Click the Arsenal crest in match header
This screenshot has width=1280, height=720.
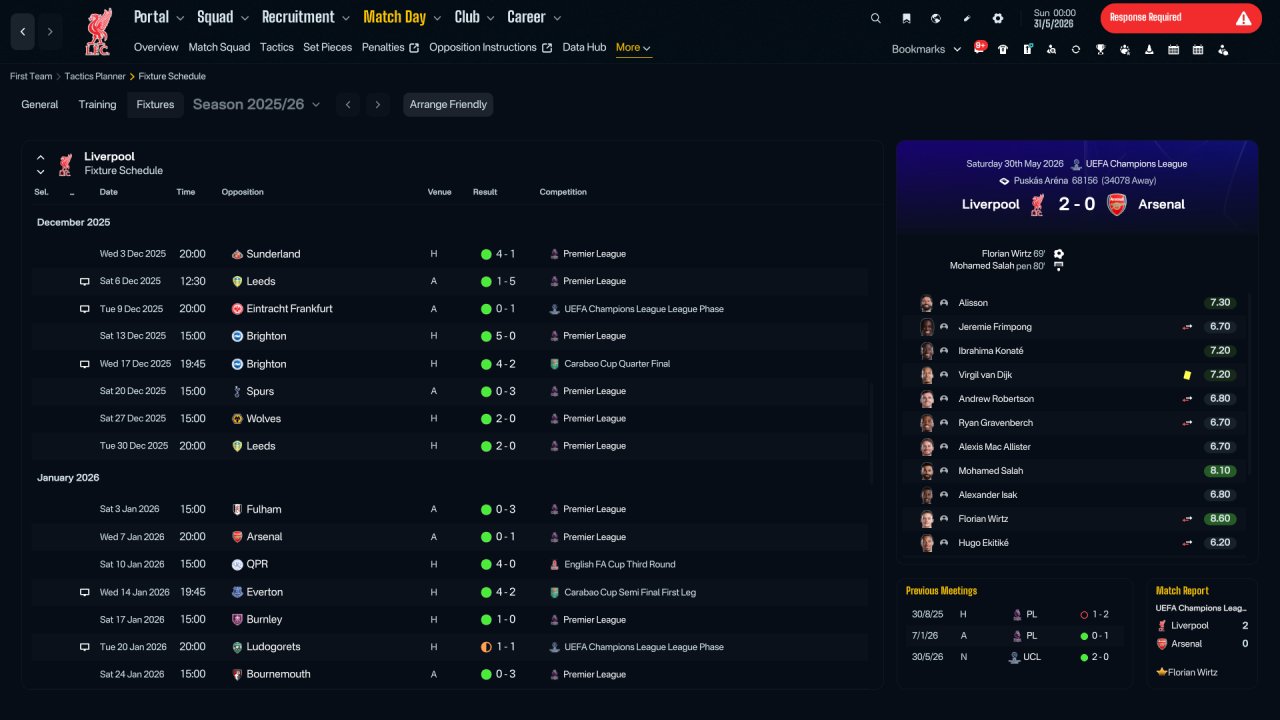tap(1116, 204)
